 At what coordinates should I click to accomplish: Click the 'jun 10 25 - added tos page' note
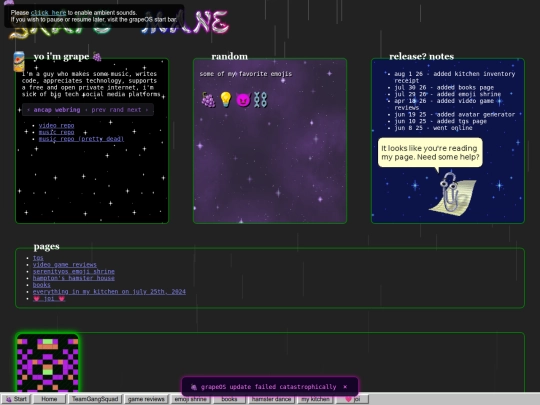click(440, 121)
